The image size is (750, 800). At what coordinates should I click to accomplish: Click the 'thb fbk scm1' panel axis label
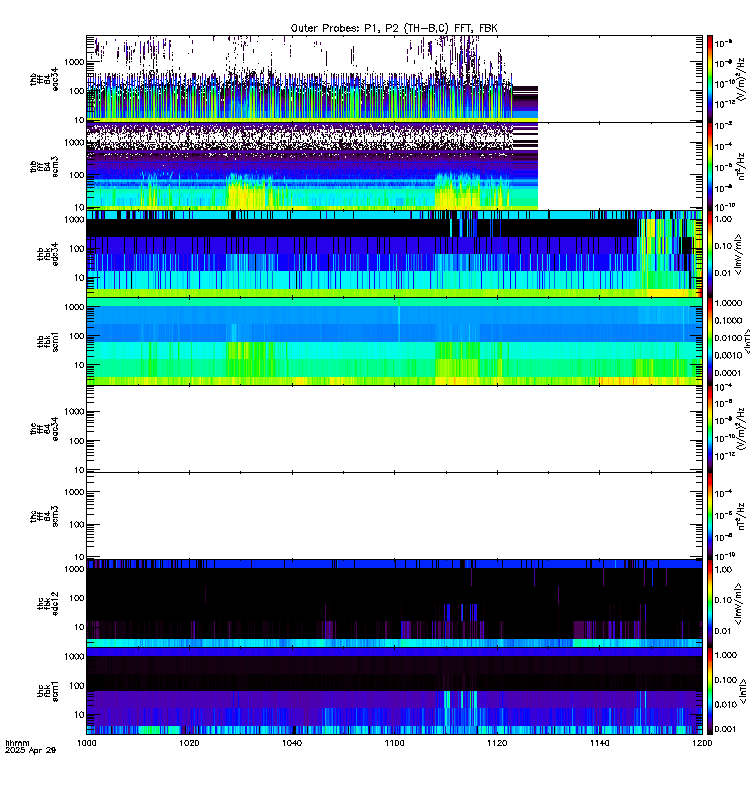pos(48,342)
